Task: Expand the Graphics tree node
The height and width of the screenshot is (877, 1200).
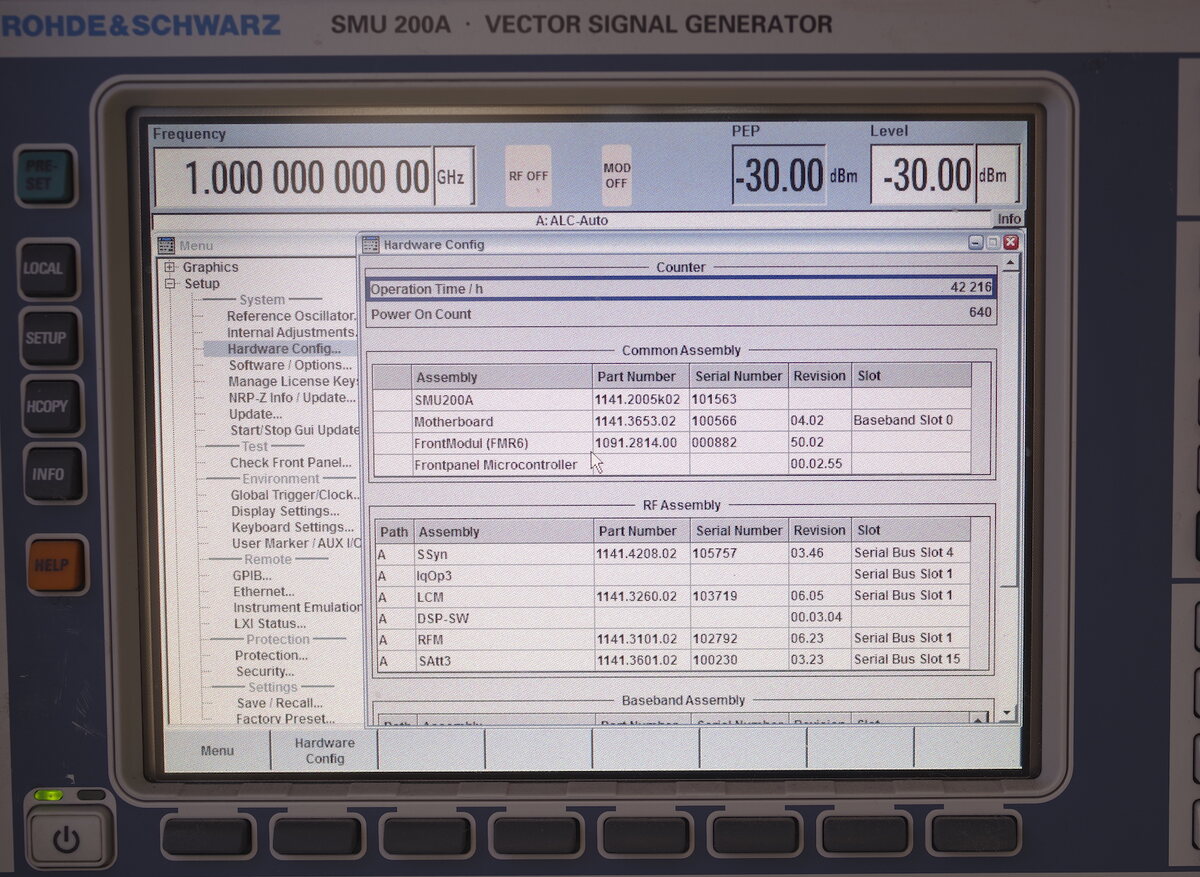Action: pyautogui.click(x=170, y=267)
